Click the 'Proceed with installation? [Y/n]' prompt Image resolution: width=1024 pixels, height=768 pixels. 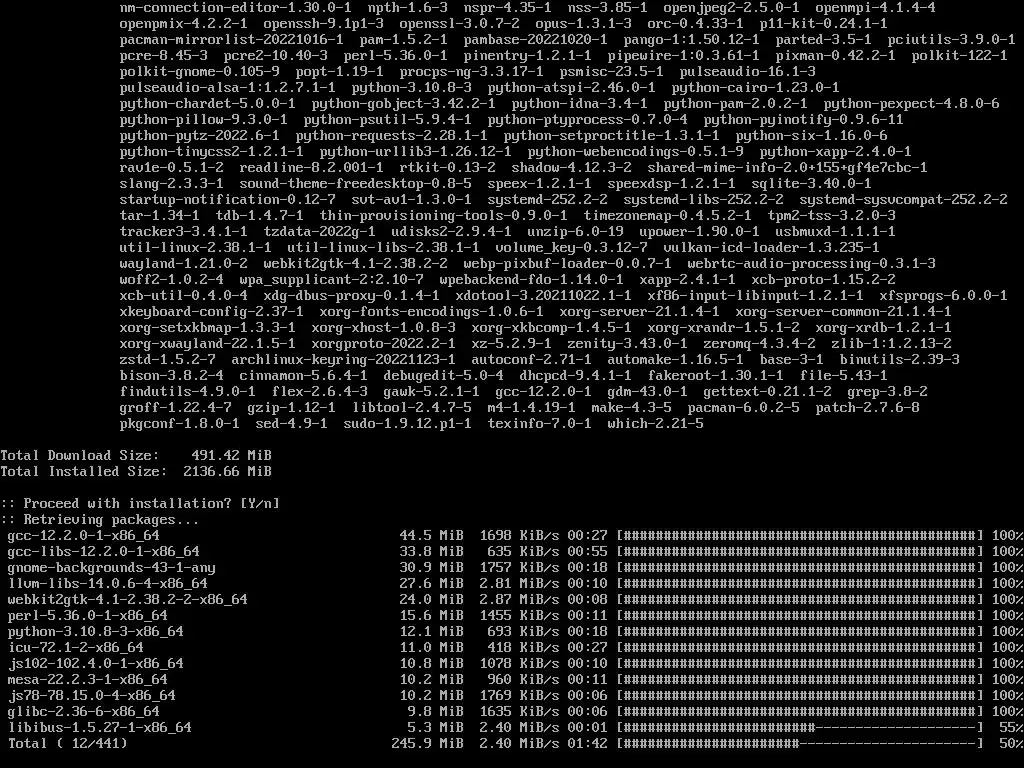[140, 504]
